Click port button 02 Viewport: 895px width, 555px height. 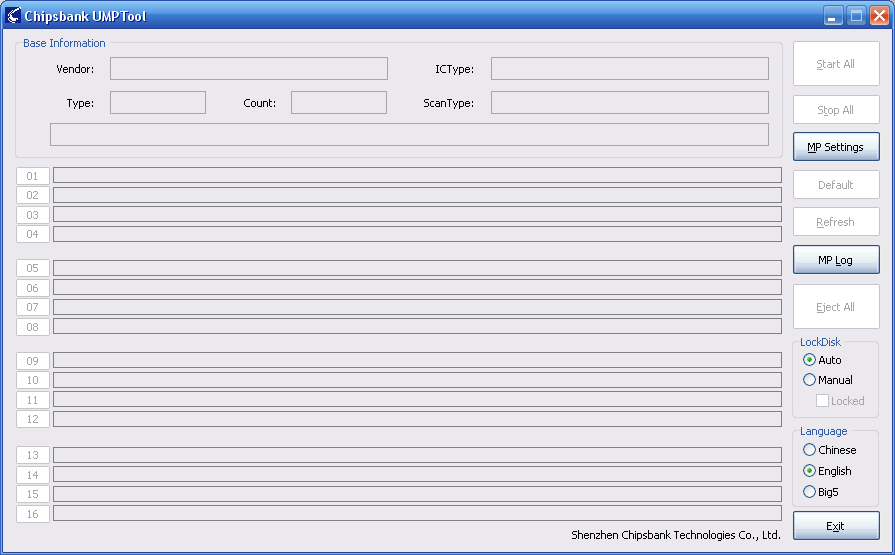pyautogui.click(x=33, y=195)
